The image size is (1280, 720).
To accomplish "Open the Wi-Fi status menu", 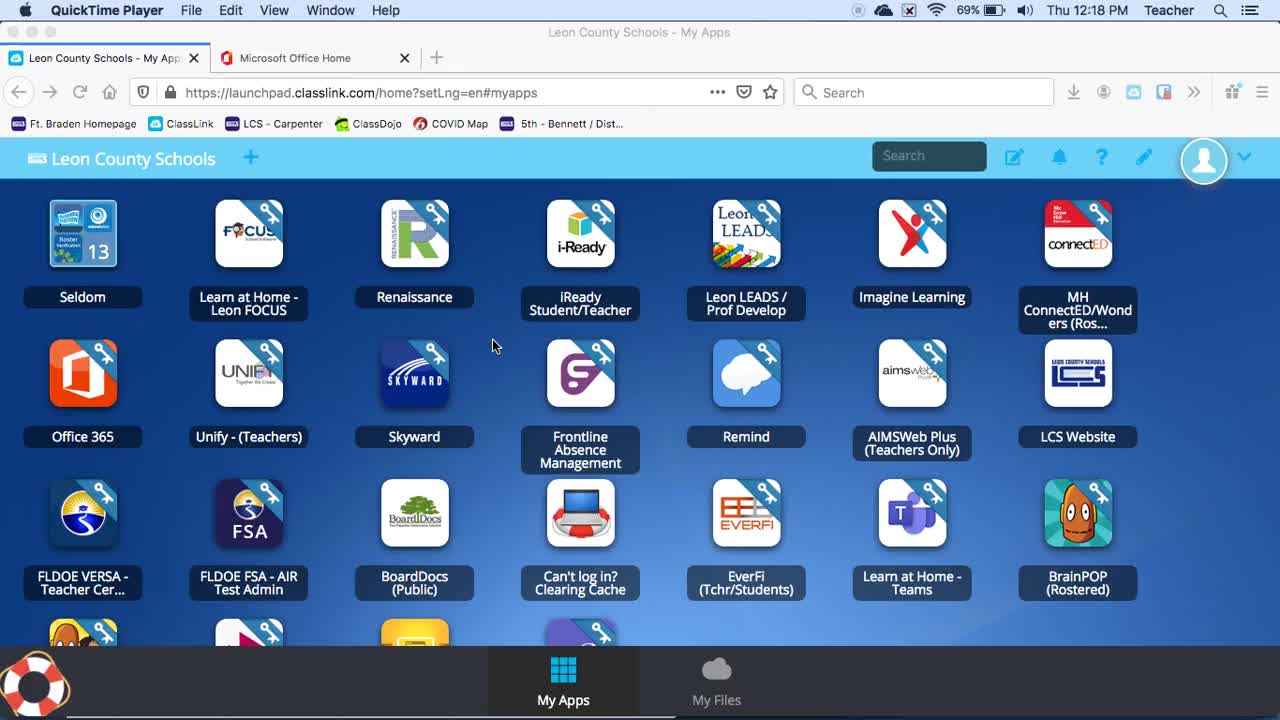I will [937, 10].
